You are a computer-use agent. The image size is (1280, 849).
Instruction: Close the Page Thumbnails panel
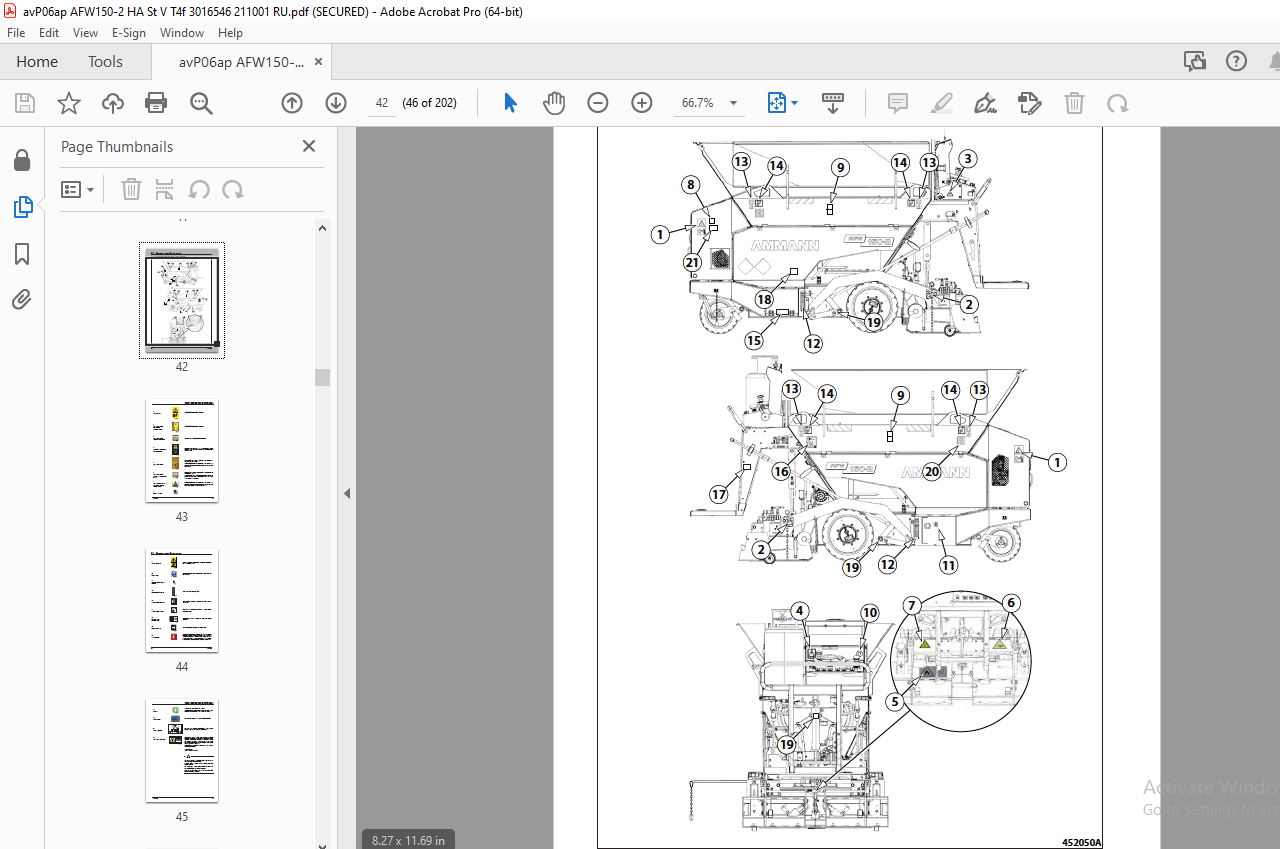pyautogui.click(x=309, y=146)
